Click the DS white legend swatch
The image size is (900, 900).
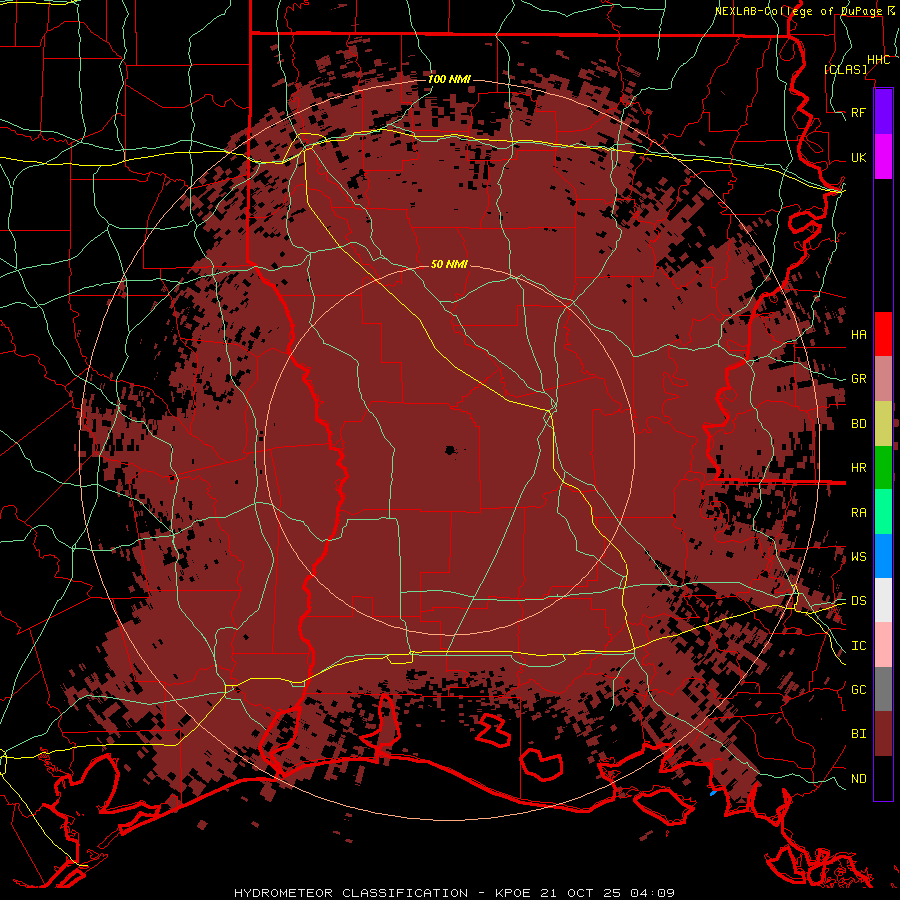coord(883,600)
